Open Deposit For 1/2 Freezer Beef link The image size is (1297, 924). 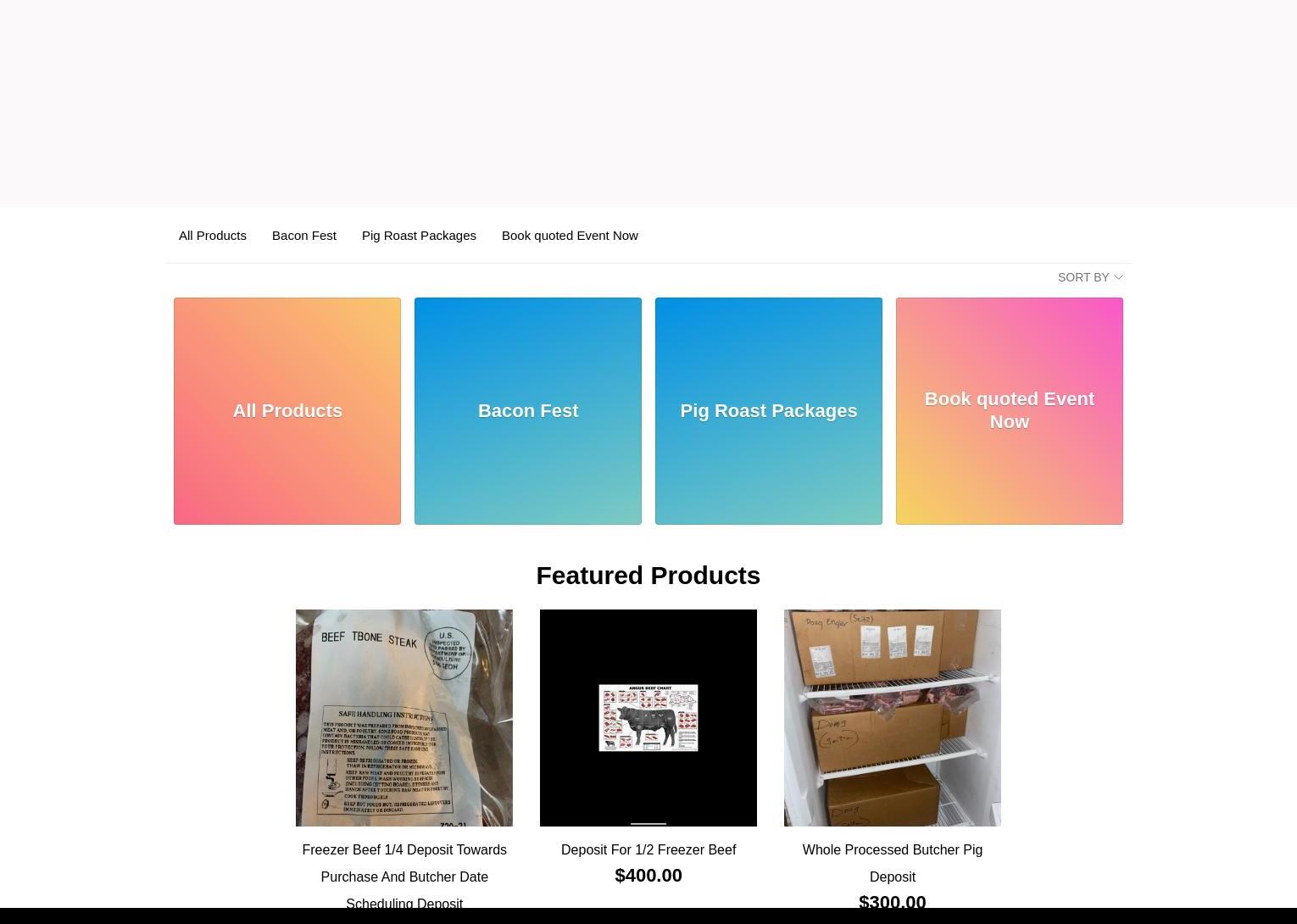pos(648,849)
